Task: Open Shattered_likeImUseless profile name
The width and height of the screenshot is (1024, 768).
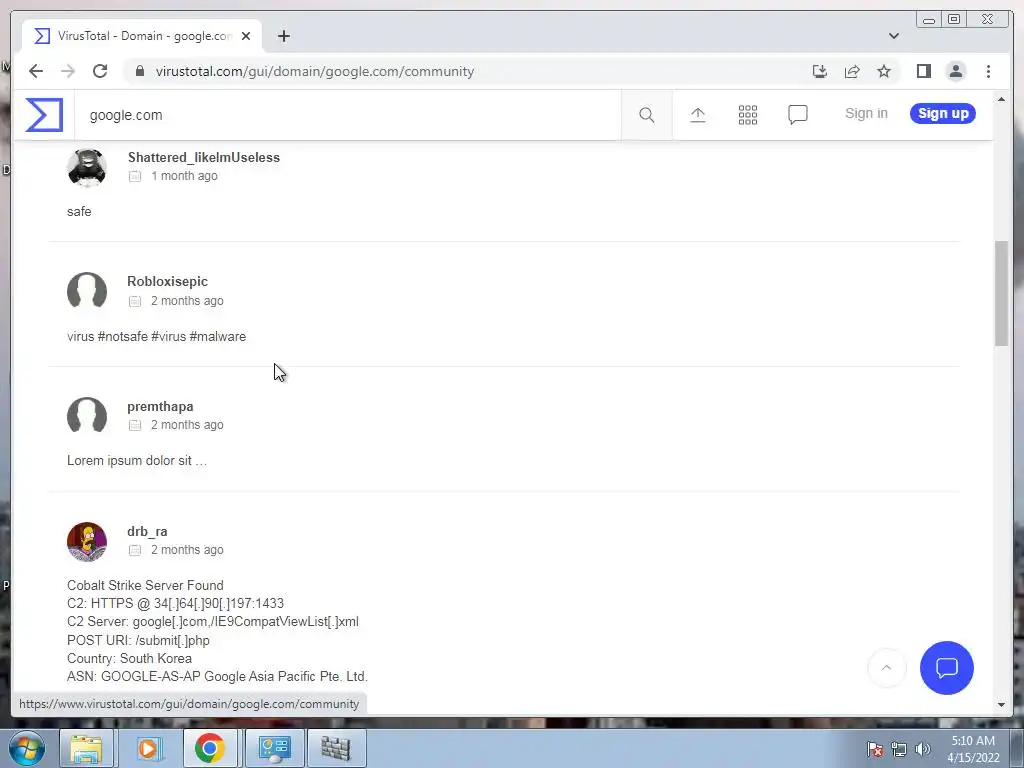Action: [204, 157]
